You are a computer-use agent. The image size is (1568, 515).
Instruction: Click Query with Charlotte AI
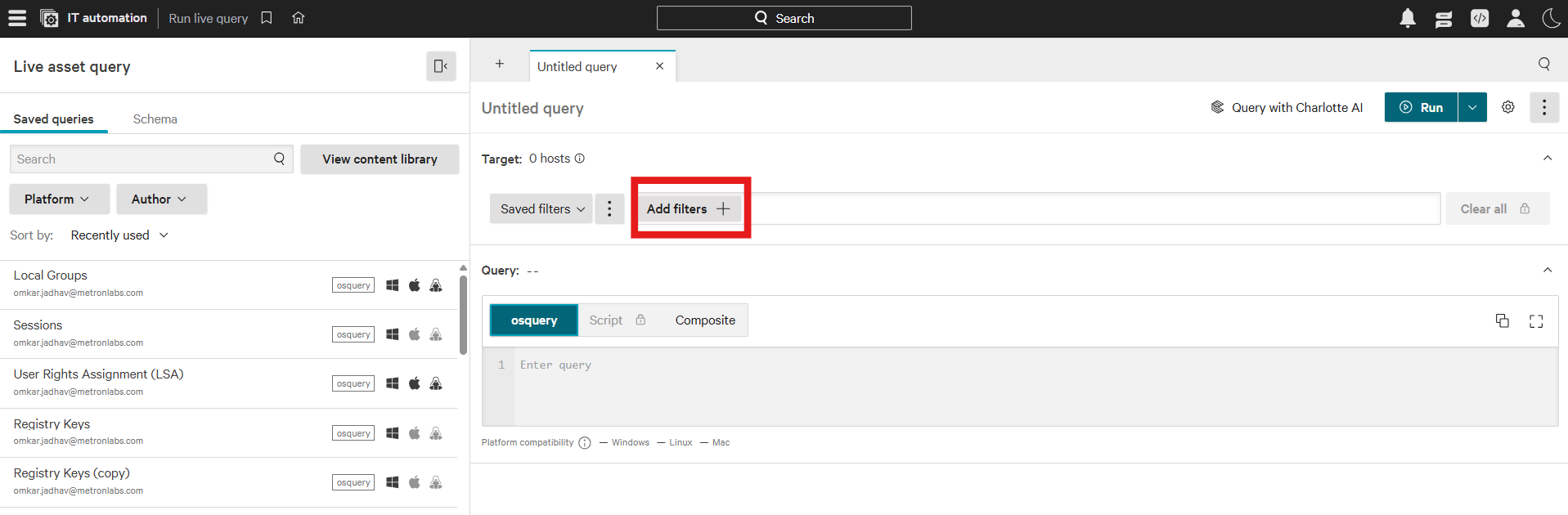point(1287,107)
